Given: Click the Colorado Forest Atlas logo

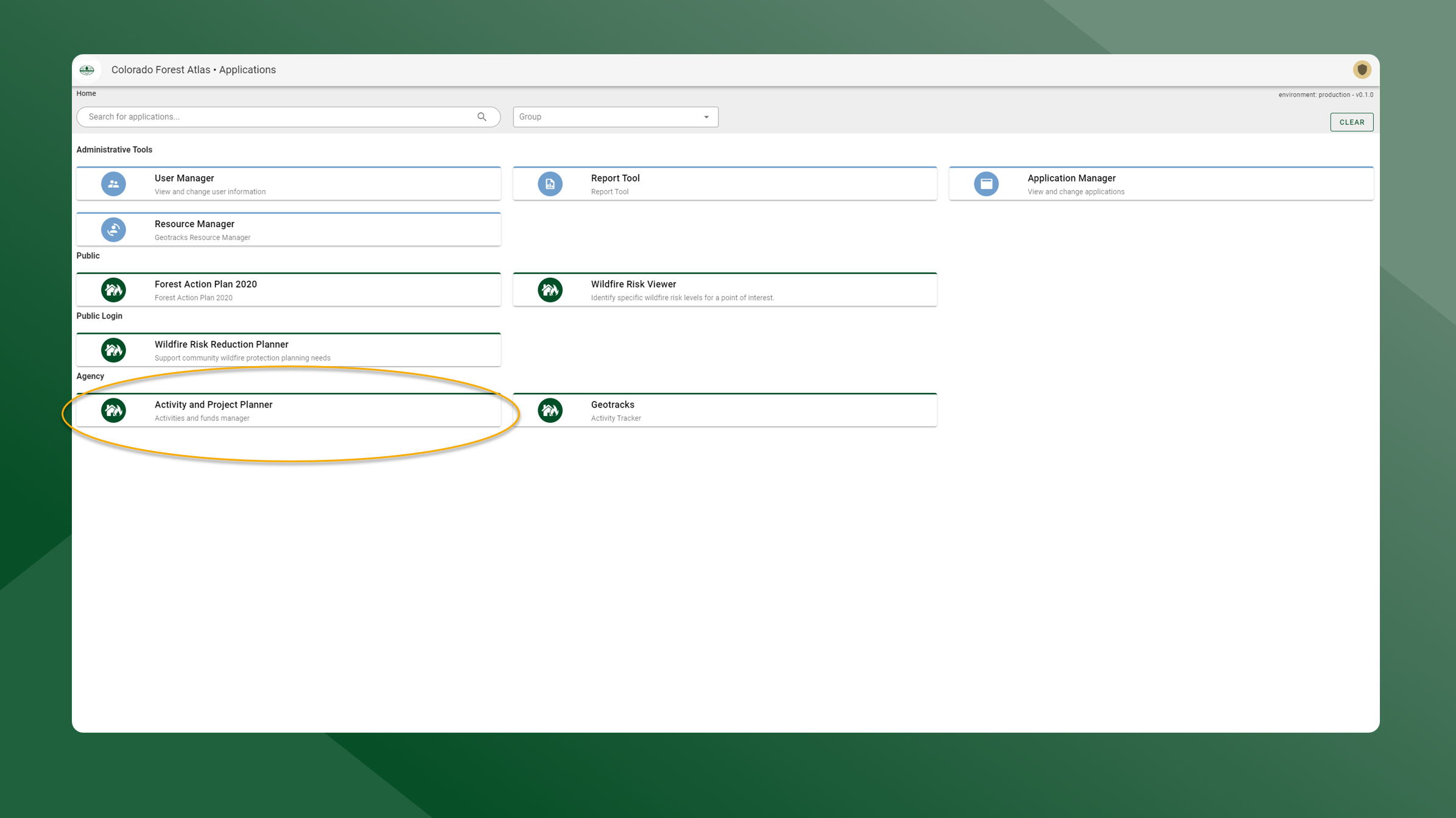Looking at the screenshot, I should point(88,69).
